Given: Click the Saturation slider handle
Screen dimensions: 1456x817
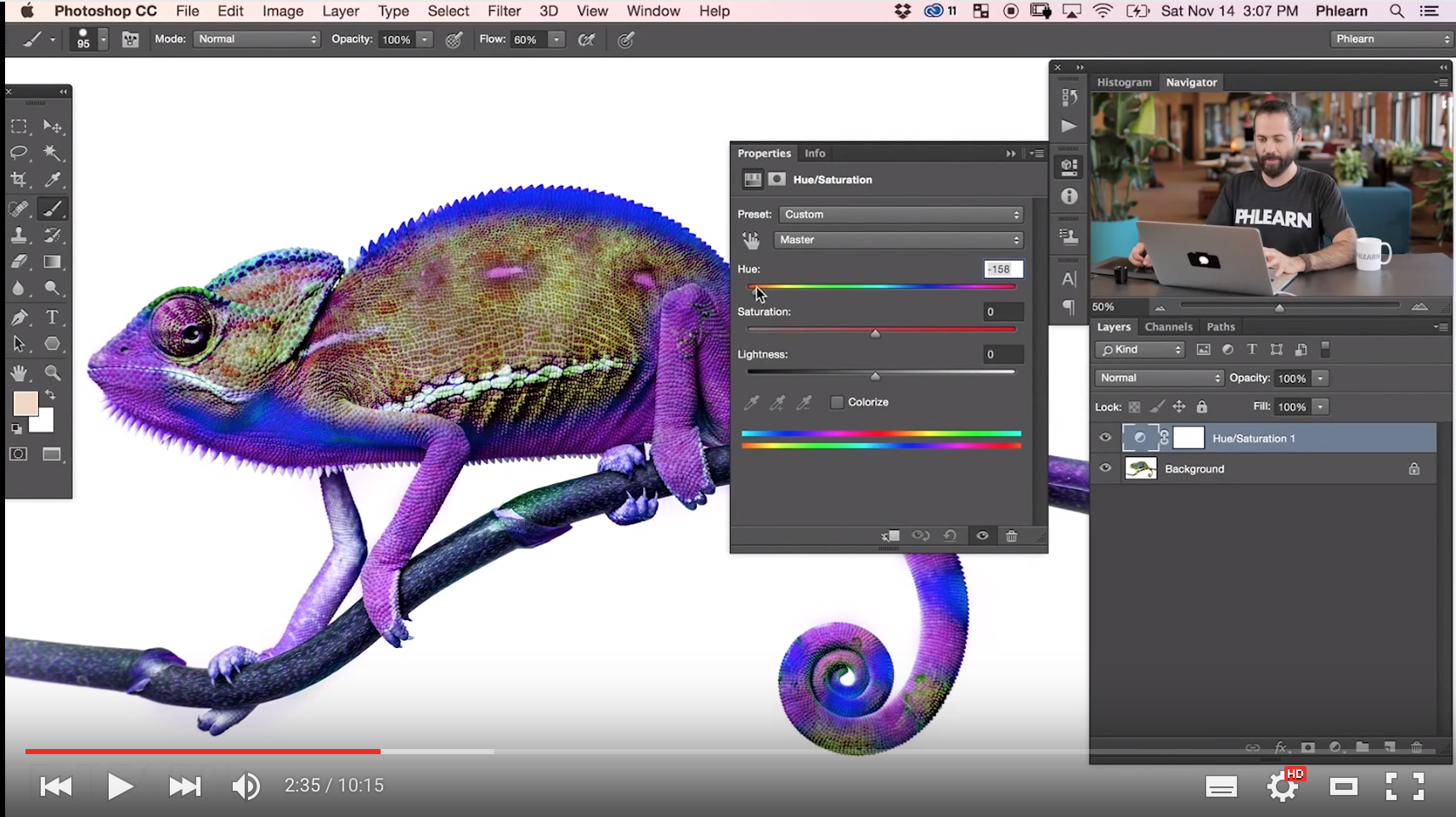Looking at the screenshot, I should coord(875,334).
